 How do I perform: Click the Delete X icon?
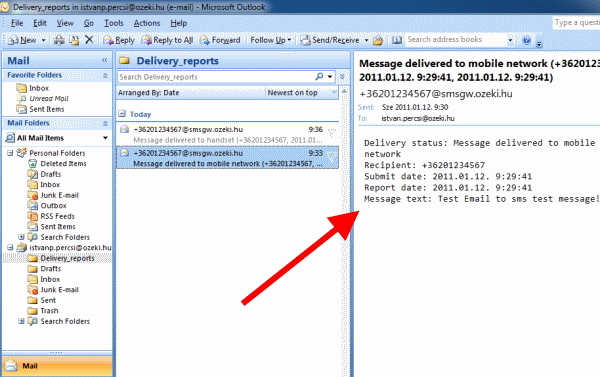pos(89,40)
